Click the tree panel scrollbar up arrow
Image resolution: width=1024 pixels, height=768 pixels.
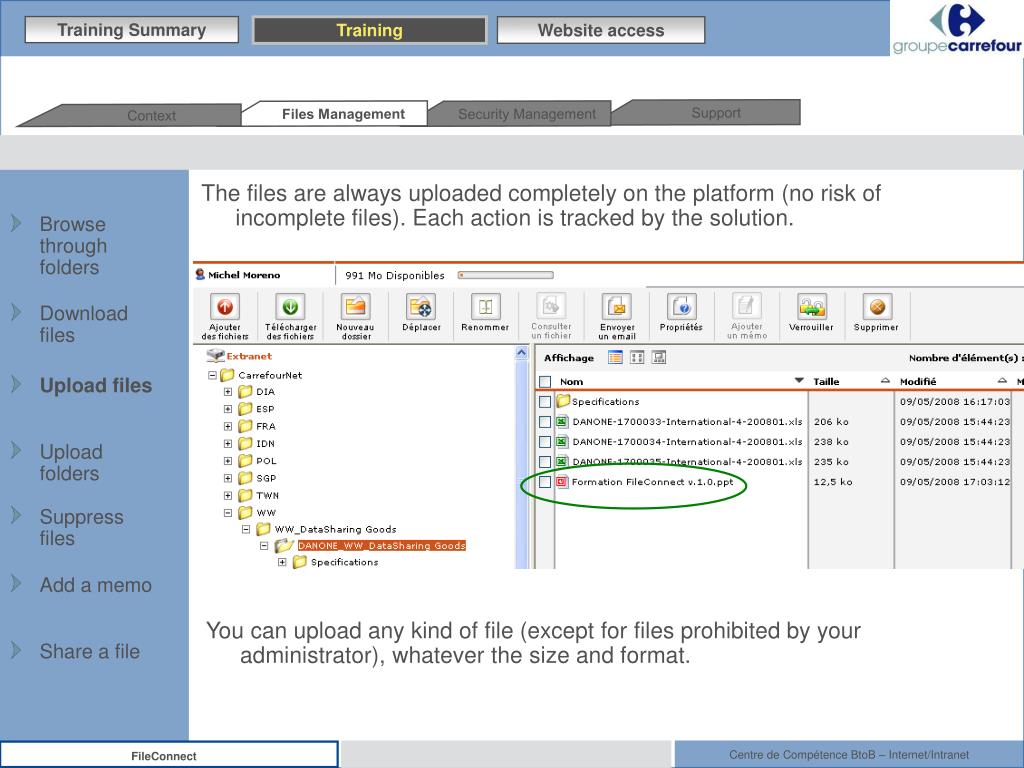pos(521,353)
